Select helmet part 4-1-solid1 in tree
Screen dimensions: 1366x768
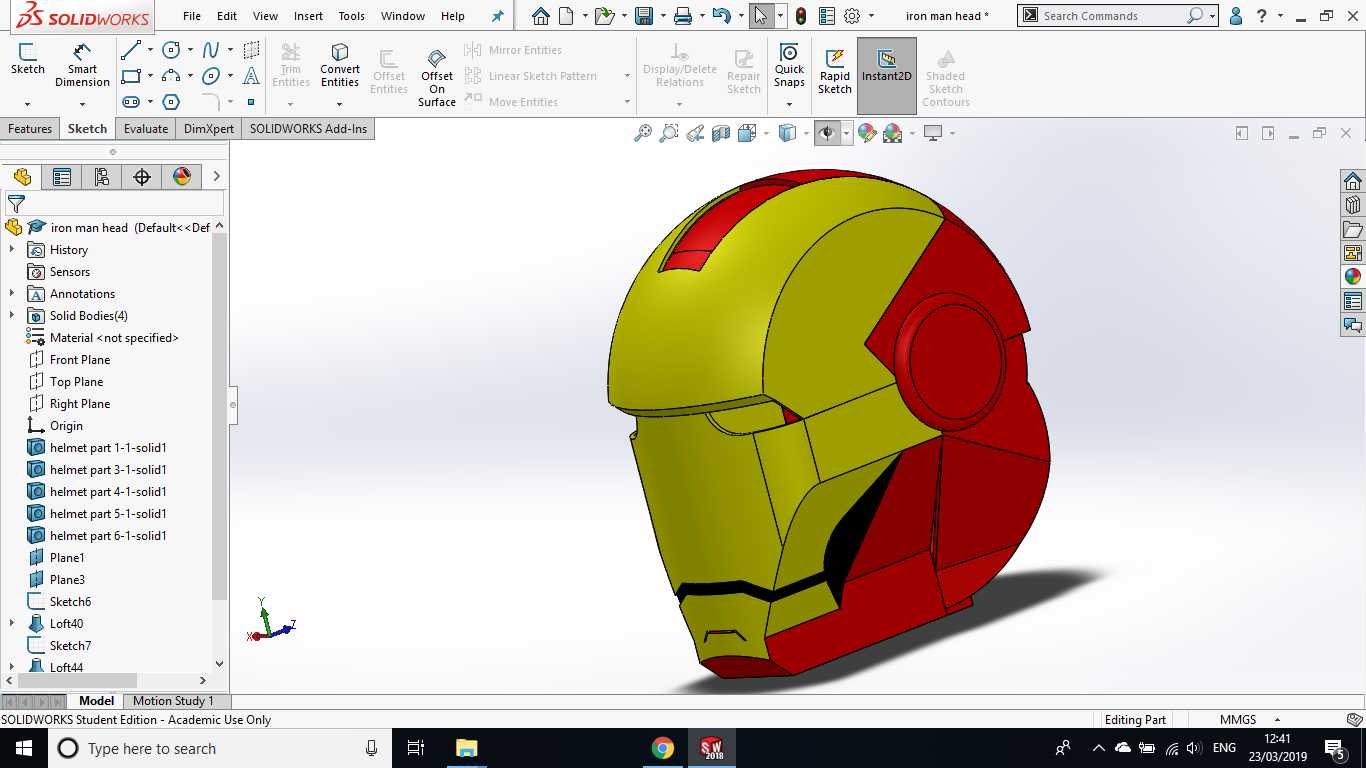coord(108,492)
